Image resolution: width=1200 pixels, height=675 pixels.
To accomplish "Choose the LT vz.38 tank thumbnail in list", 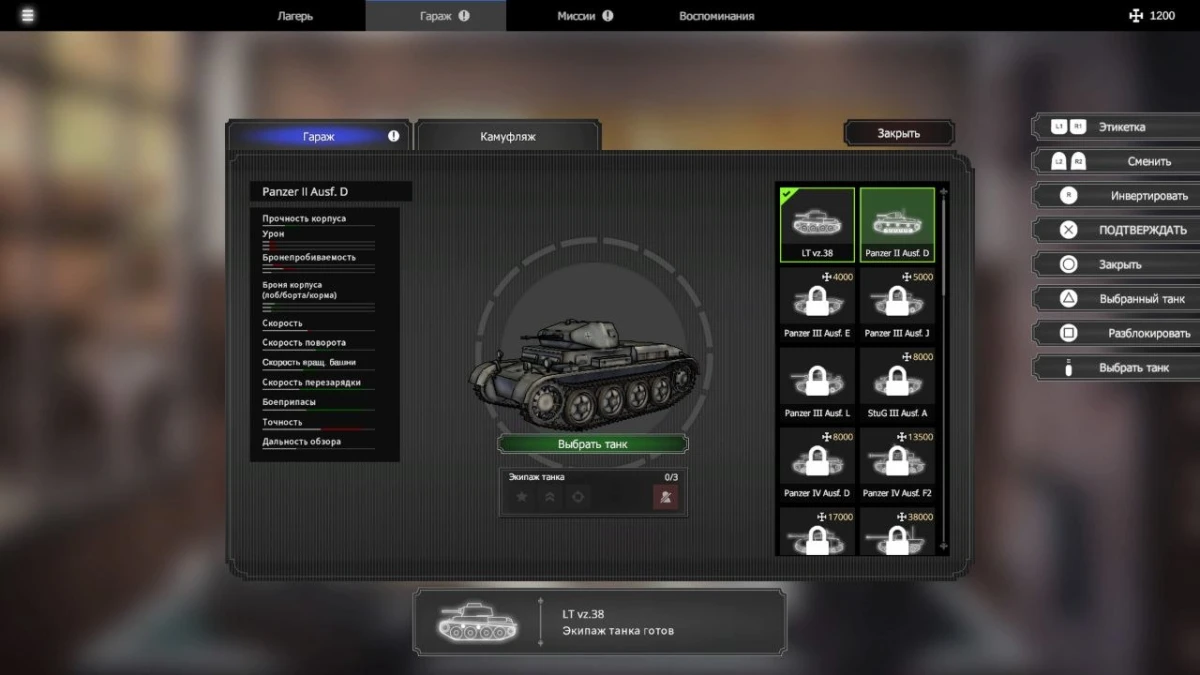I will pos(817,224).
